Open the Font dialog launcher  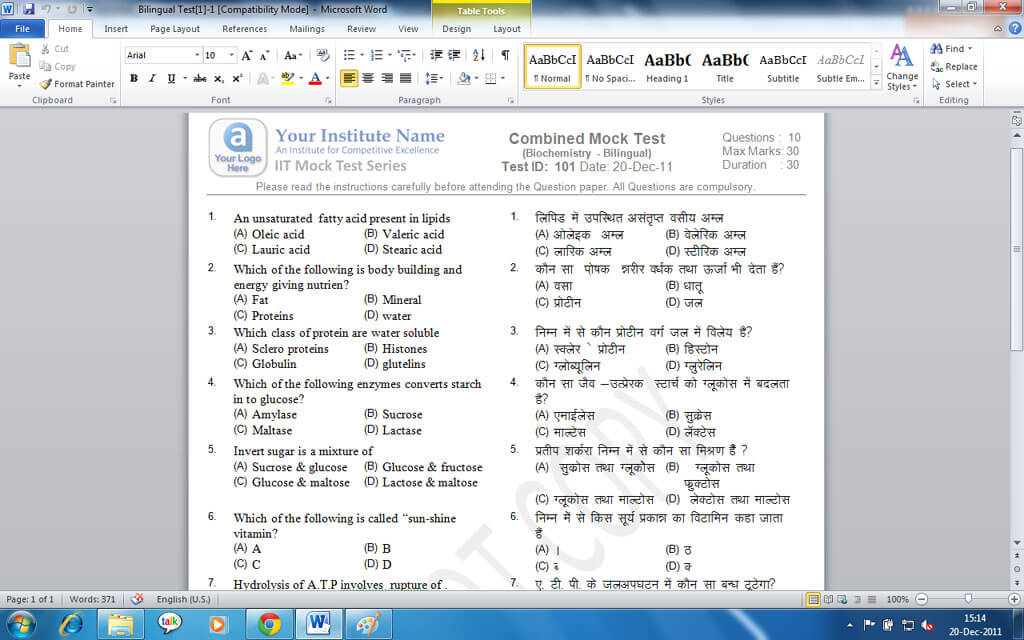pyautogui.click(x=328, y=101)
